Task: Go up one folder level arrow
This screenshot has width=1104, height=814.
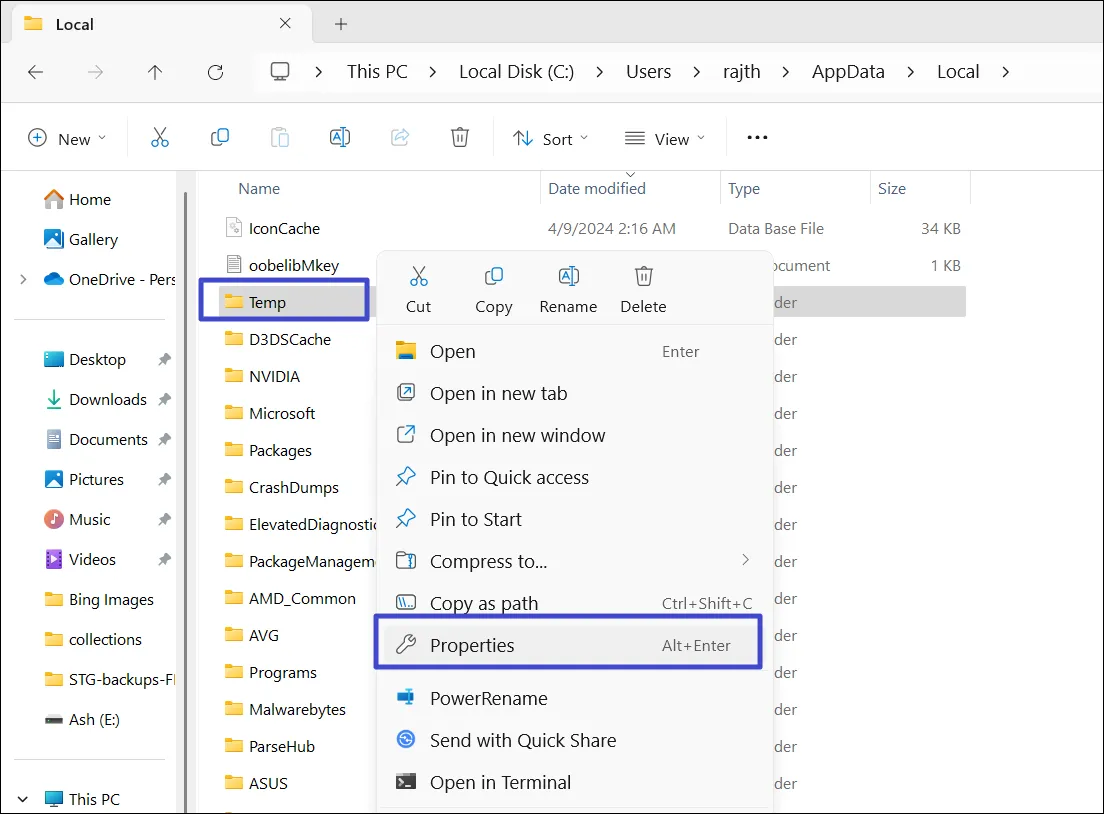Action: click(155, 72)
